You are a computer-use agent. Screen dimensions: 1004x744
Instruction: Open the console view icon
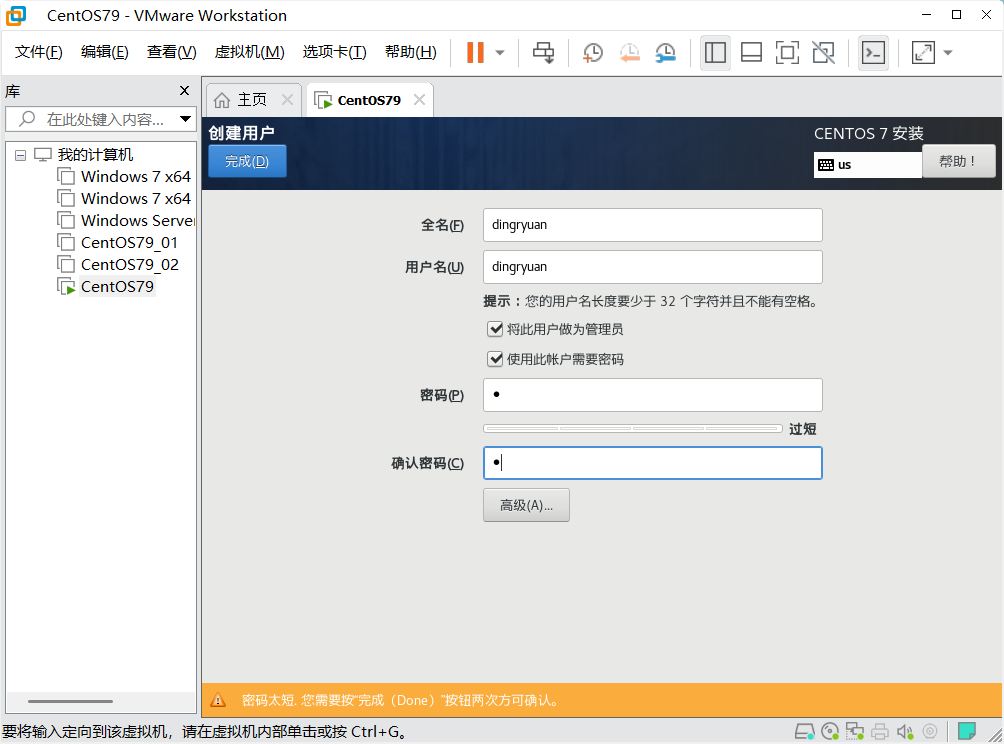point(873,53)
